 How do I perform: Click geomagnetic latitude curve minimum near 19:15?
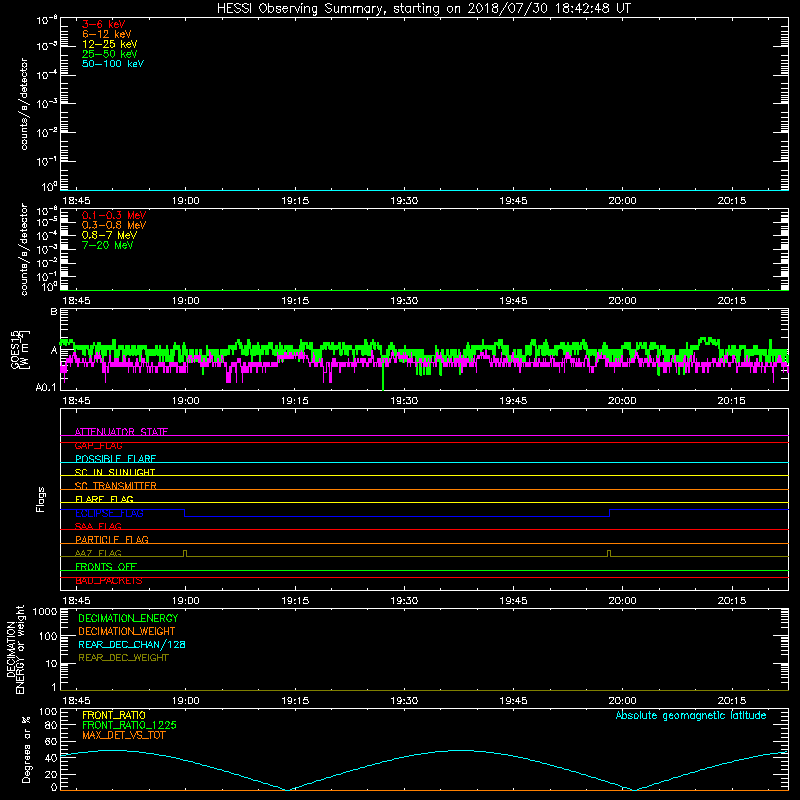click(287, 790)
